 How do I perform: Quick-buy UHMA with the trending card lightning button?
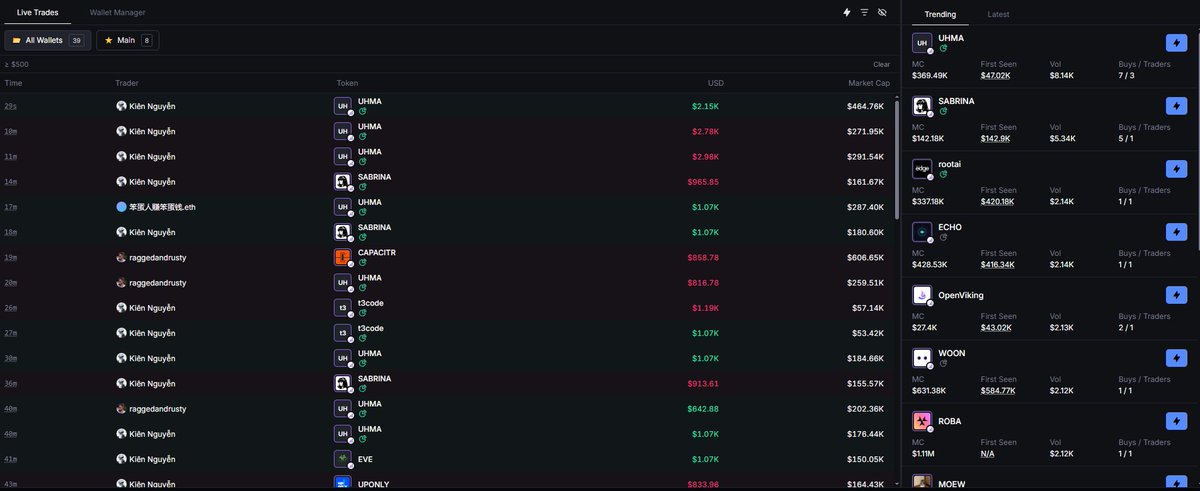[x=1177, y=43]
